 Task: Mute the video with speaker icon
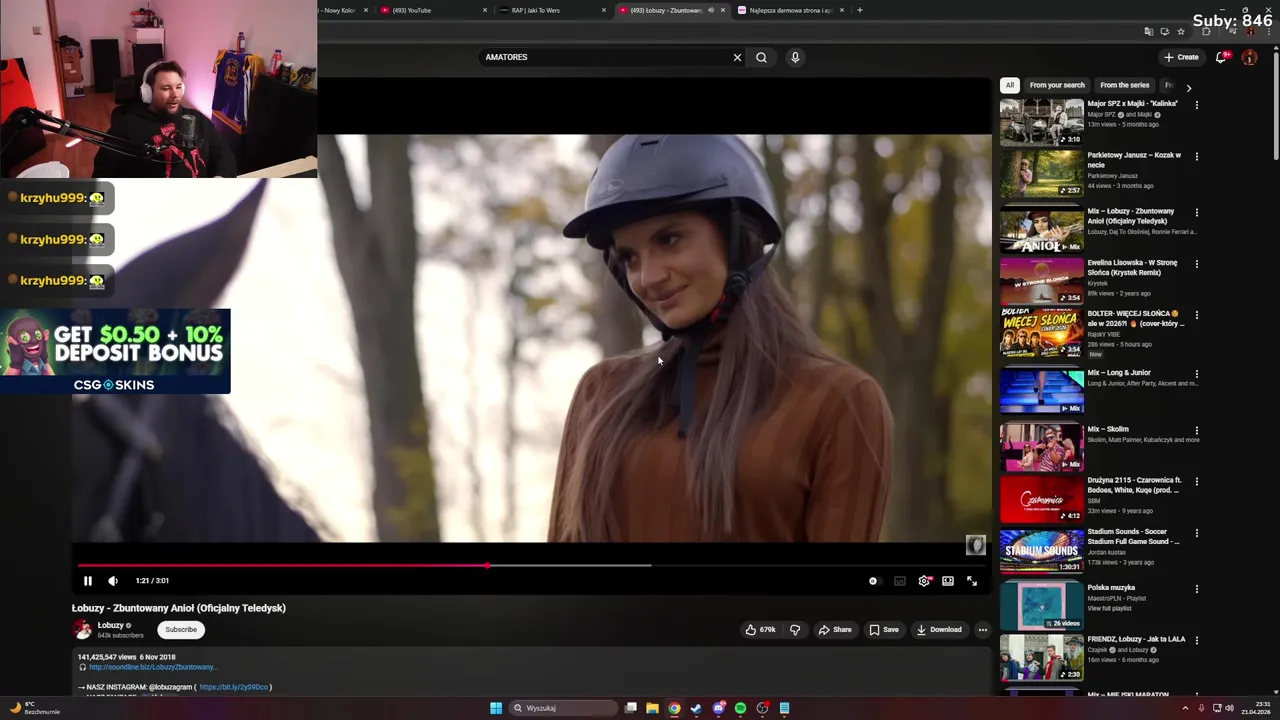point(113,580)
